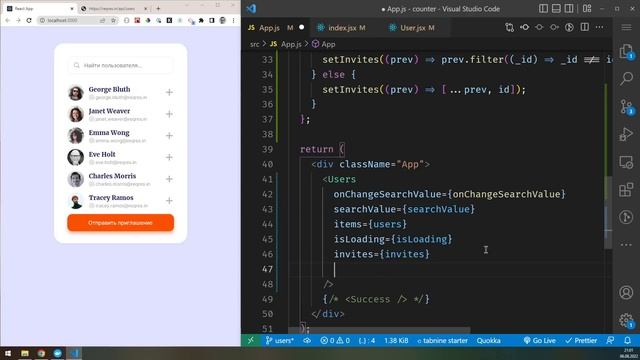This screenshot has width=640, height=360.
Task: Go to previous change in editor toolbar
Action: coord(525,27)
